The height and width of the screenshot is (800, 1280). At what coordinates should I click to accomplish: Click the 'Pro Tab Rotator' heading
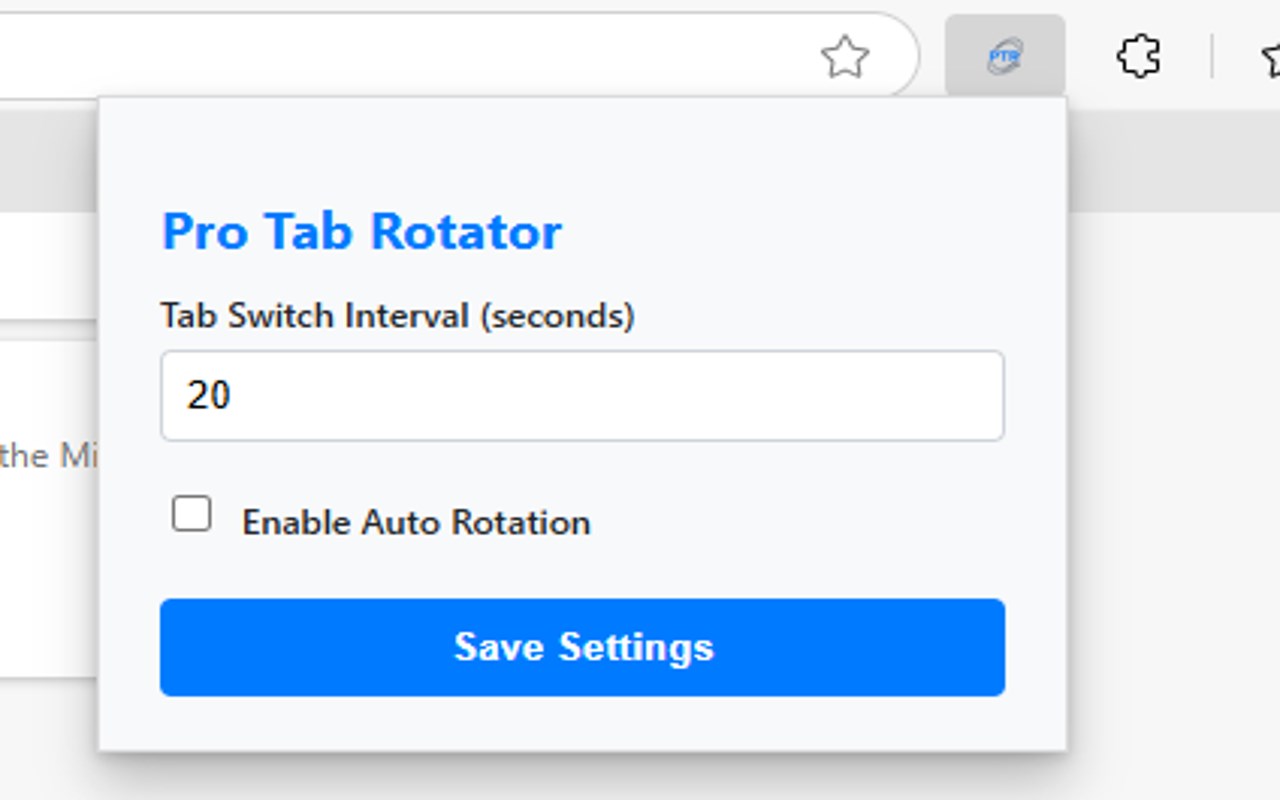click(x=362, y=232)
